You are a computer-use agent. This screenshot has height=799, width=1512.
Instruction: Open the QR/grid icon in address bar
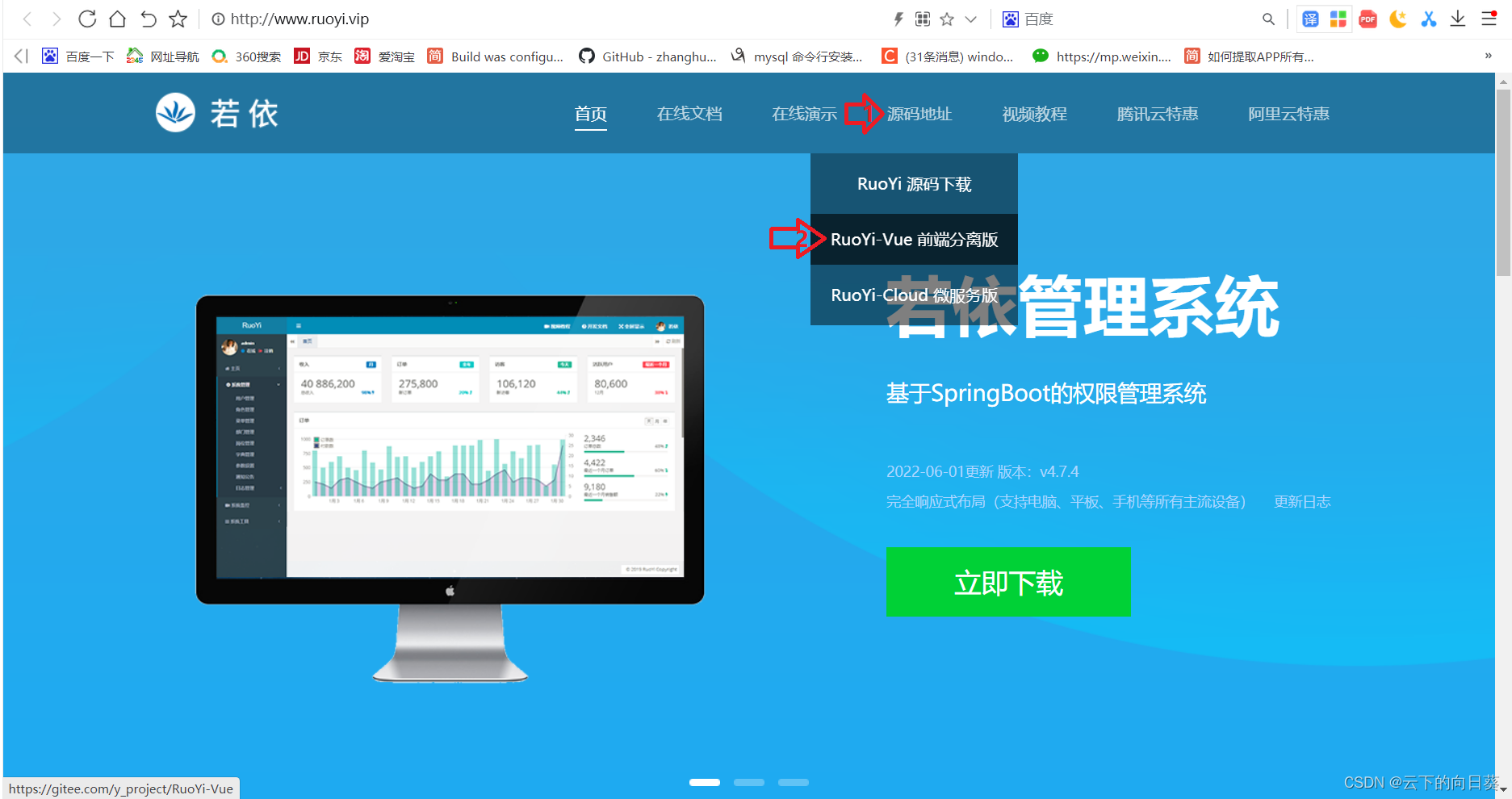923,19
